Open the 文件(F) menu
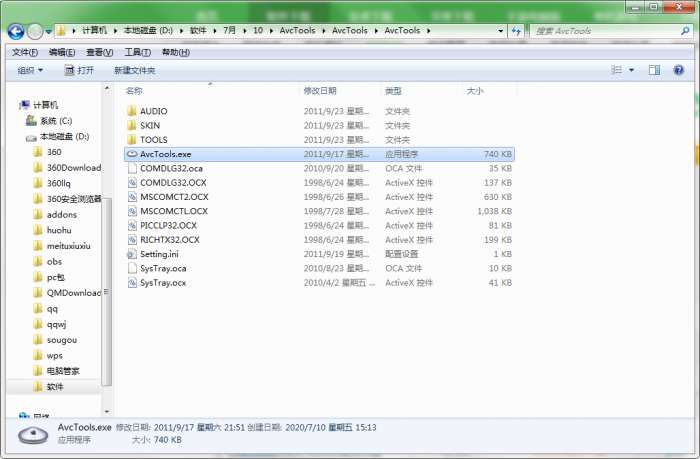The height and width of the screenshot is (459, 700). [x=25, y=52]
